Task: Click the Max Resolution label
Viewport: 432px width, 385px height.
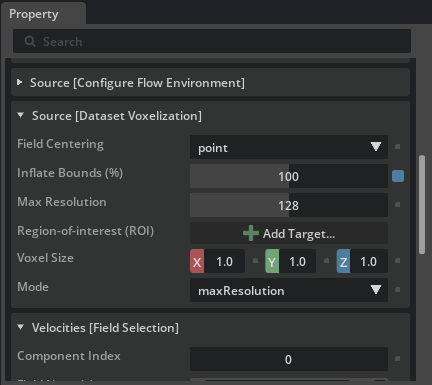Action: [62, 202]
